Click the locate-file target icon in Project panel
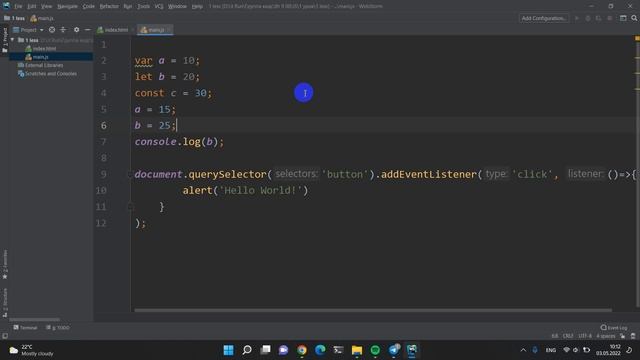Viewport: 640px width, 360px height. point(52,30)
